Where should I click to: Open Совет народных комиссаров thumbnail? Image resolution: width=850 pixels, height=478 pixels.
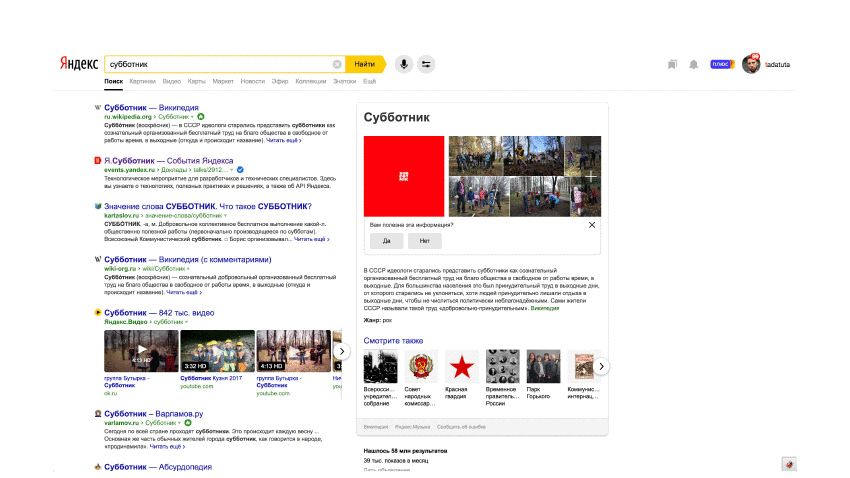click(421, 366)
